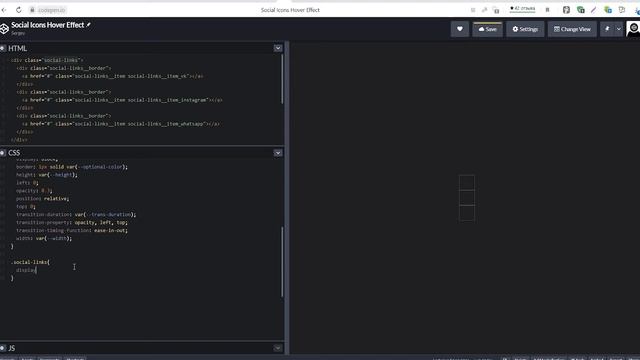The image size is (640, 360).
Task: Open the user avatar menu
Action: coord(633,29)
